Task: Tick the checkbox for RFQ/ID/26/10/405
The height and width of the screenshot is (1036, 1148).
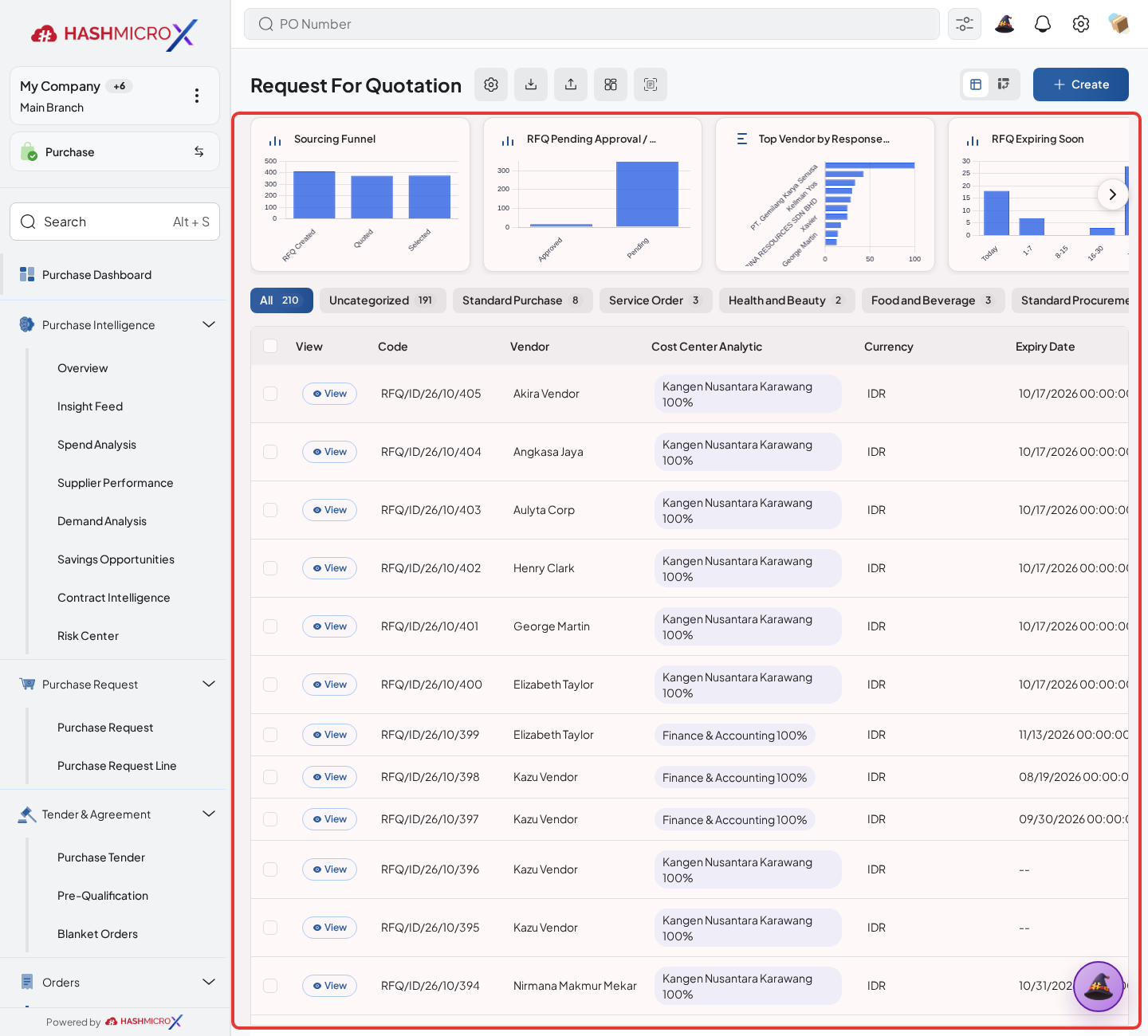Action: click(270, 394)
